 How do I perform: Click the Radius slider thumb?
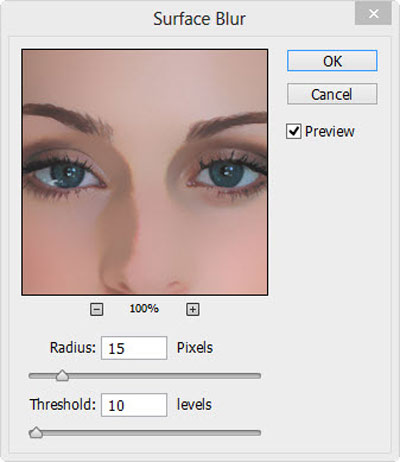(x=62, y=376)
